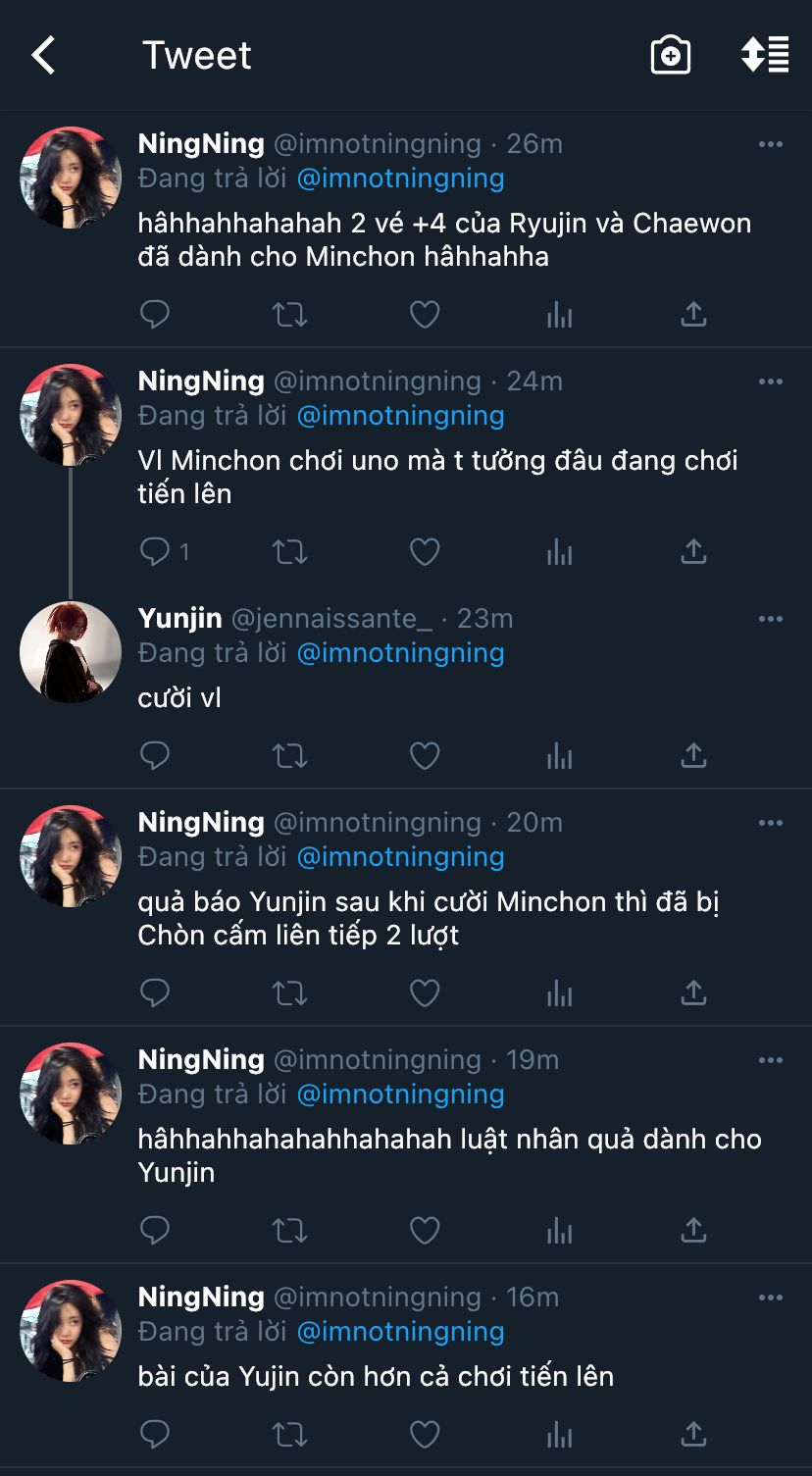Open Yunjin's profile picture
This screenshot has height=1476, width=812.
point(71,652)
